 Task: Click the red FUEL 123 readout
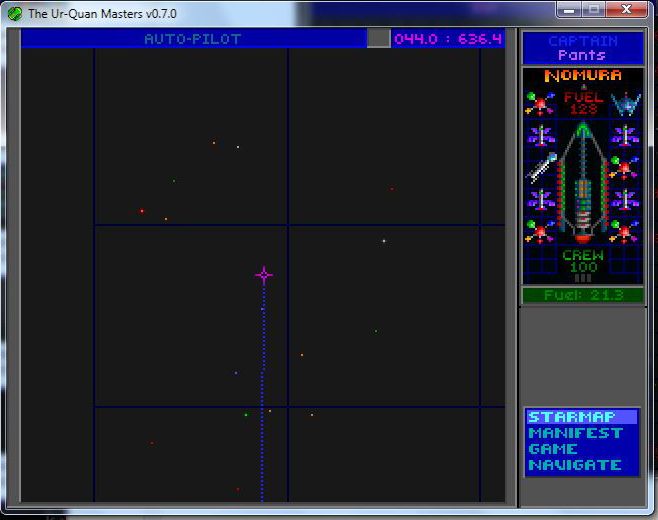point(583,103)
